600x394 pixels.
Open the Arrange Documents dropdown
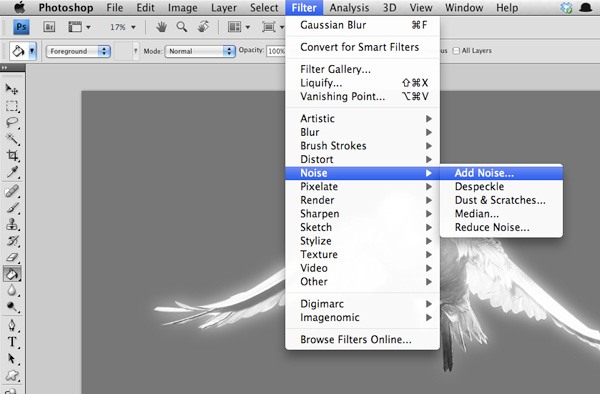coord(238,27)
